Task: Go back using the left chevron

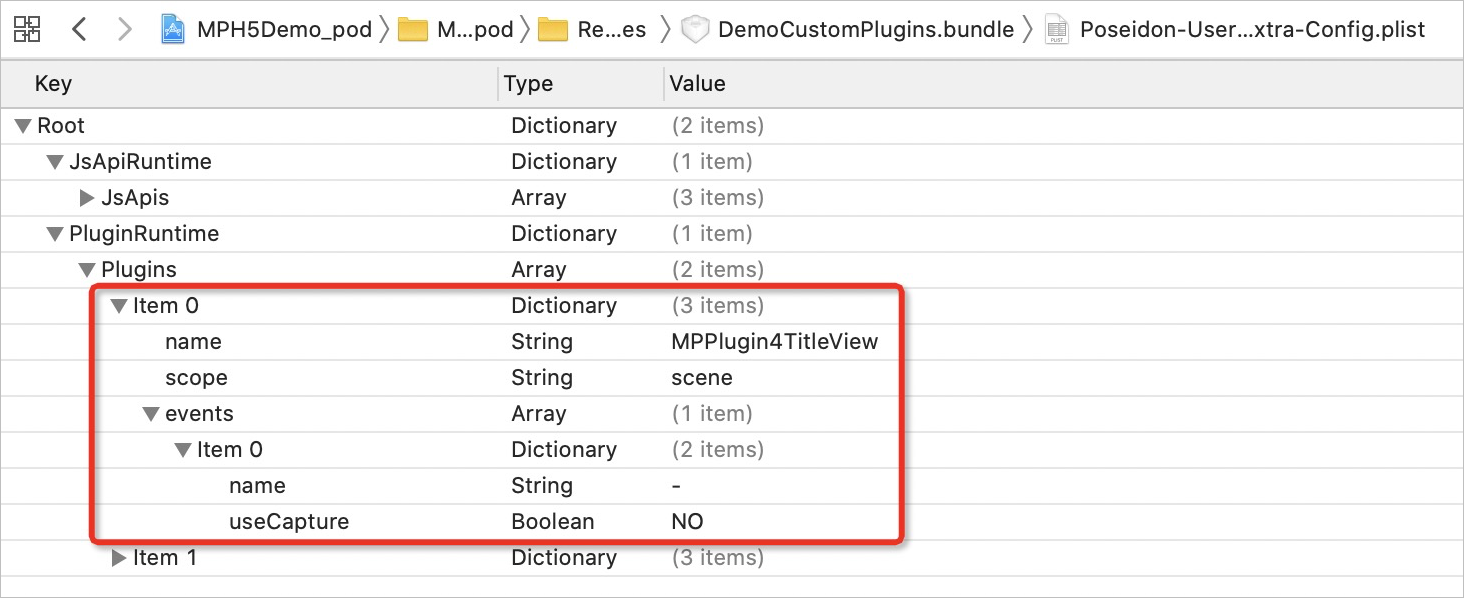Action: [80, 29]
